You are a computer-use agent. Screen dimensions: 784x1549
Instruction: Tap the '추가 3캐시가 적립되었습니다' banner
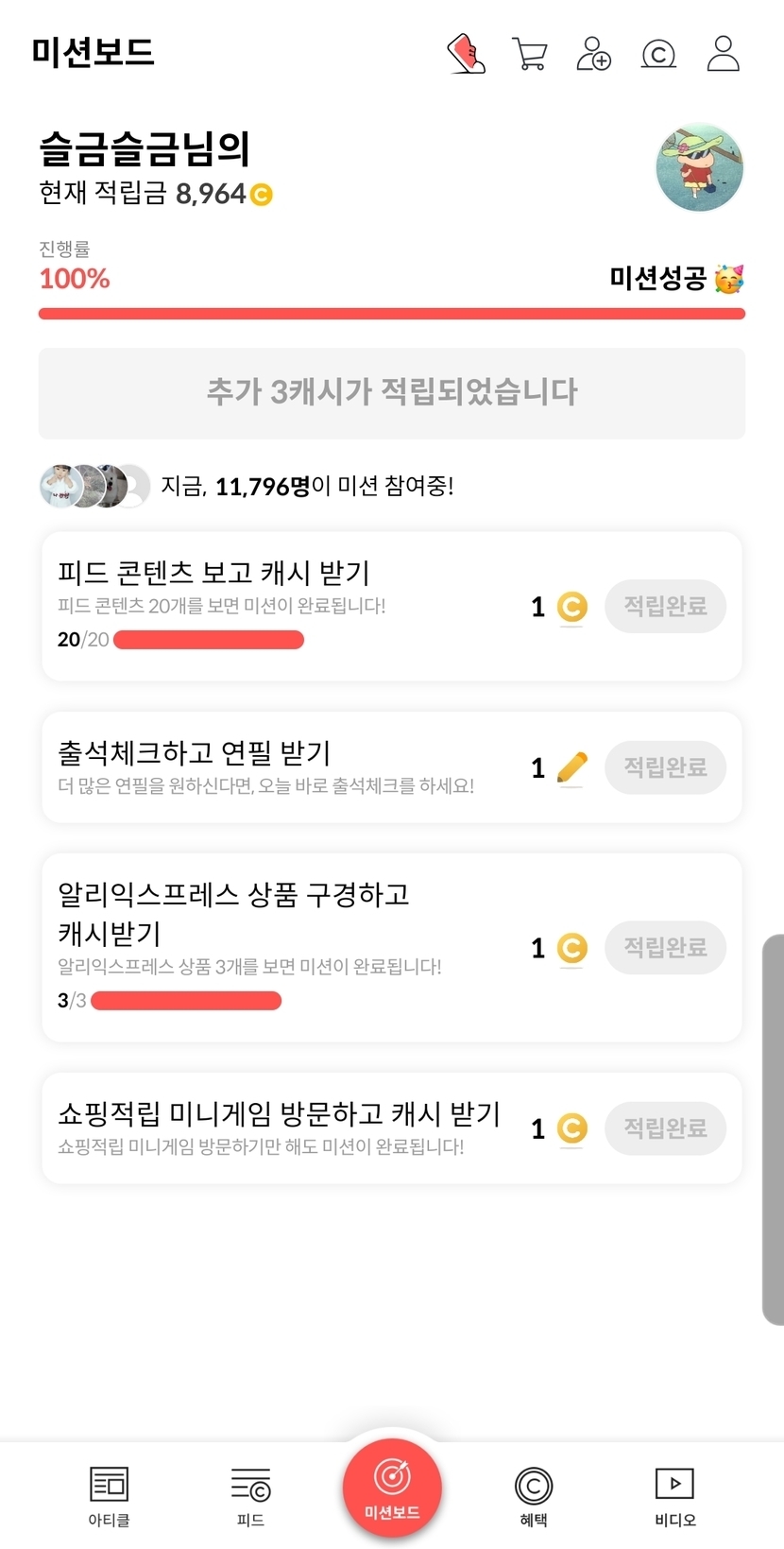(392, 393)
